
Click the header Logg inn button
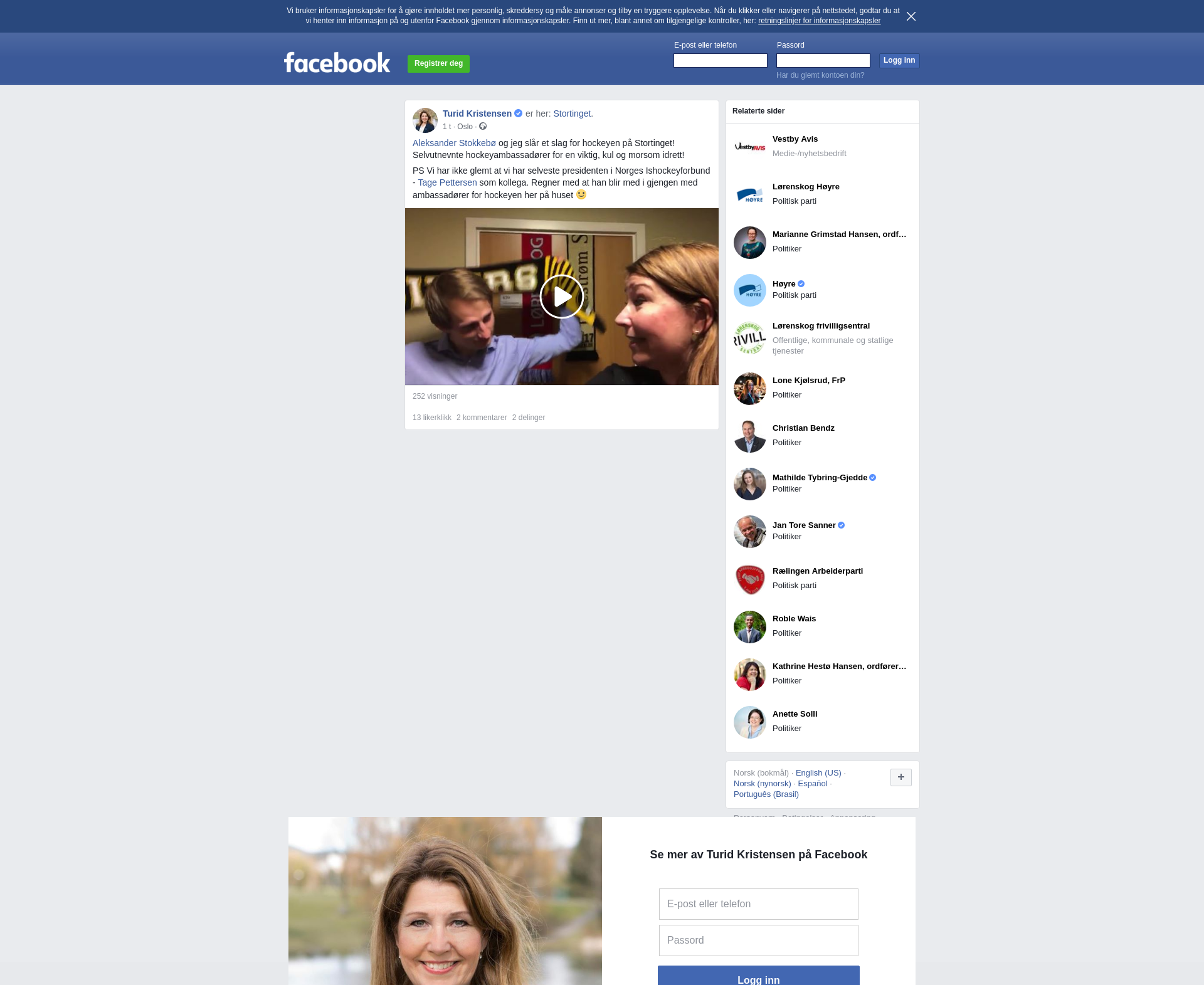click(x=899, y=60)
